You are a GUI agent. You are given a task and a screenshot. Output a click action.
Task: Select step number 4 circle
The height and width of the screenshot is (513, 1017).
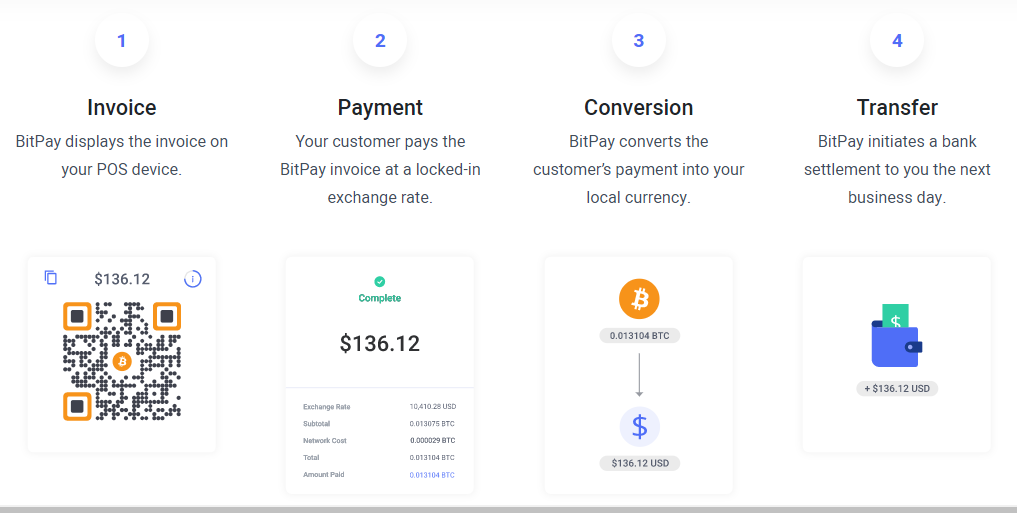click(x=897, y=40)
